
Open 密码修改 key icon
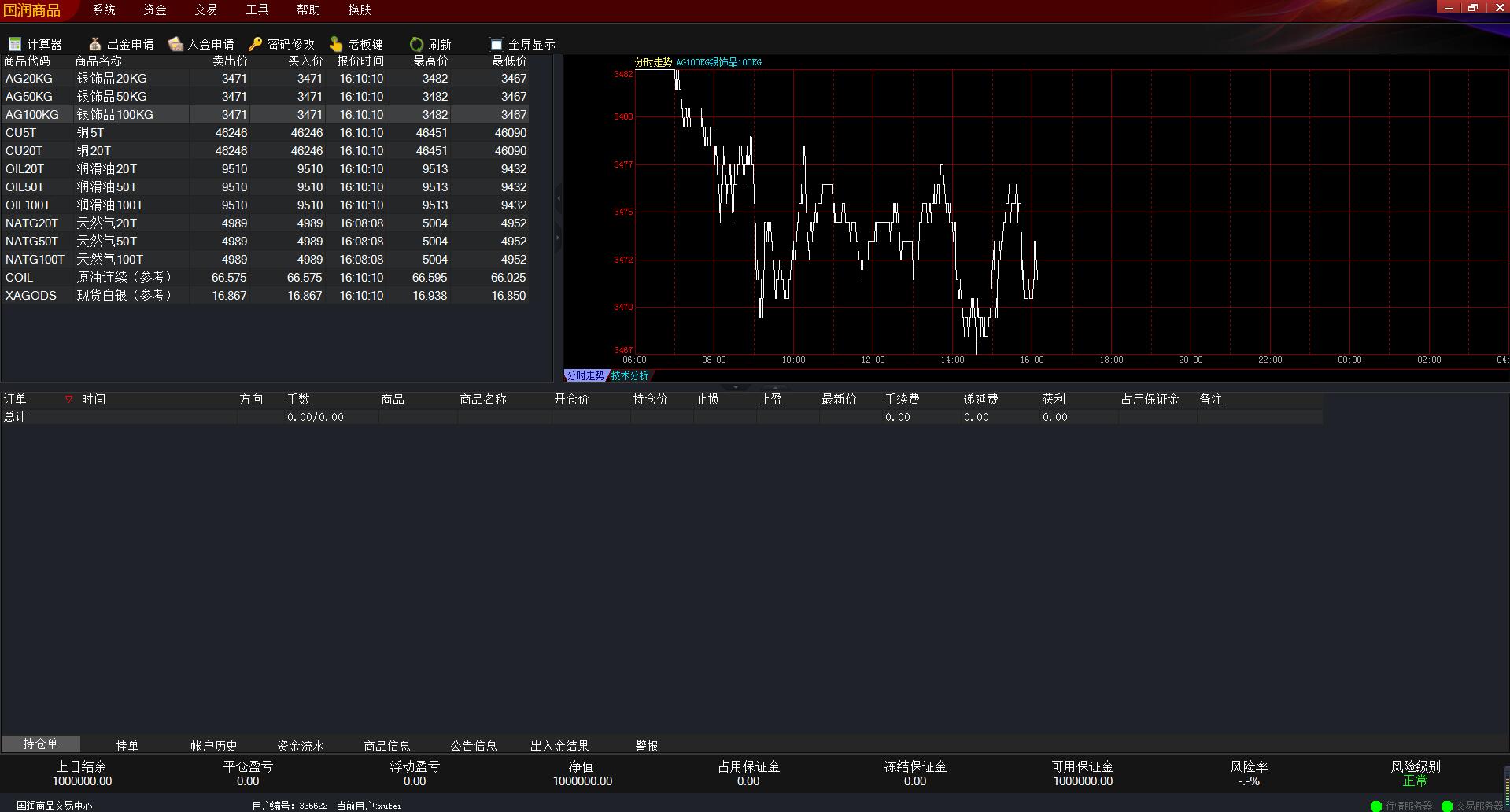[x=255, y=44]
